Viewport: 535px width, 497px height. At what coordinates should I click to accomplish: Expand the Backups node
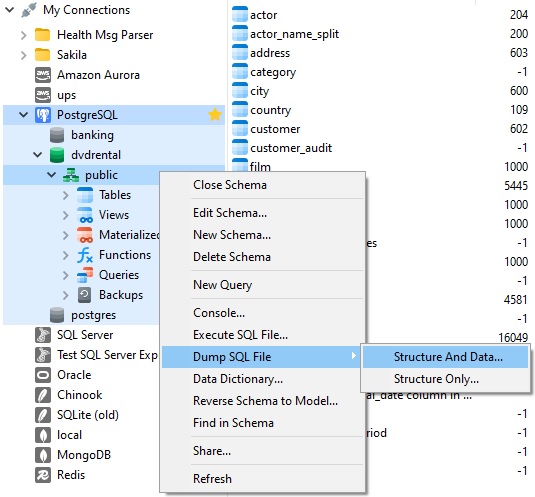(66, 295)
